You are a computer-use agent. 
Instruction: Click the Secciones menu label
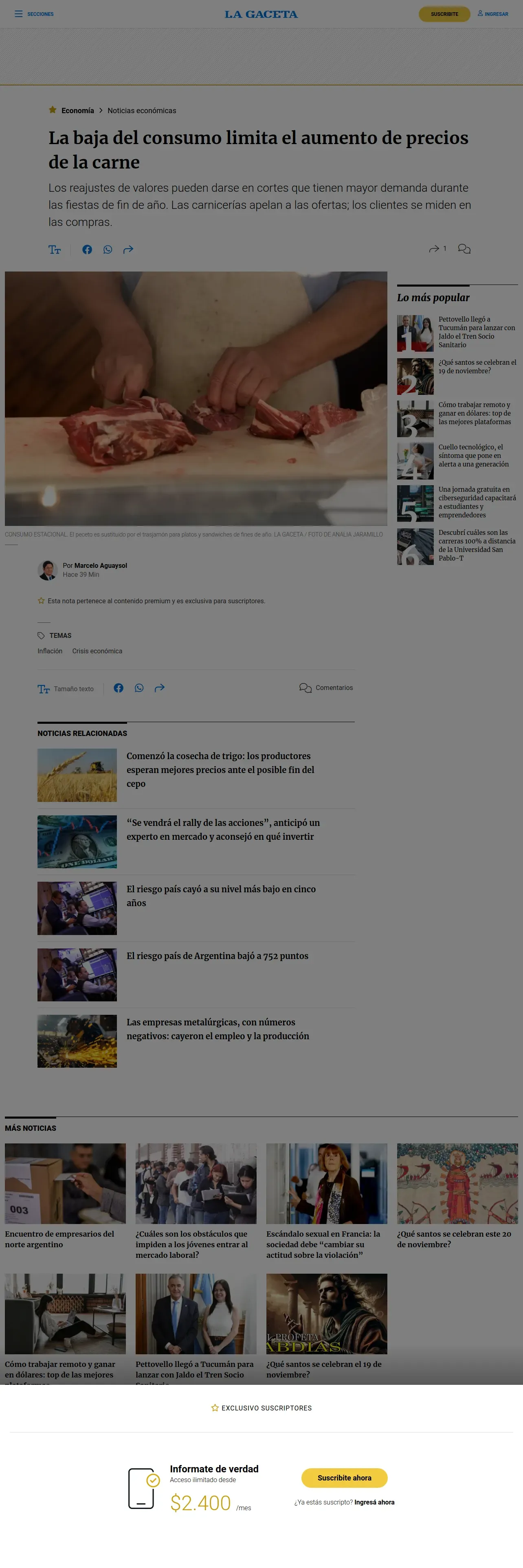tap(40, 14)
